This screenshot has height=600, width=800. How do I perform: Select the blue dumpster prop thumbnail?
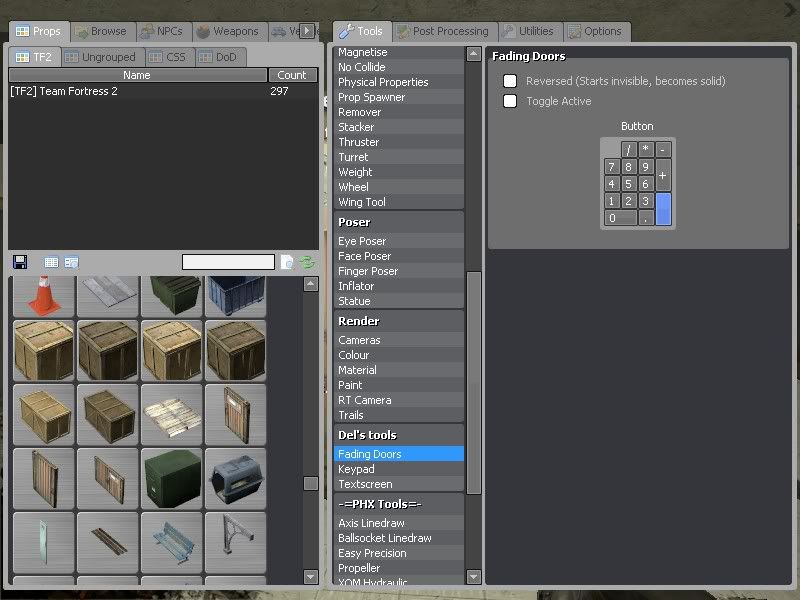coord(236,296)
